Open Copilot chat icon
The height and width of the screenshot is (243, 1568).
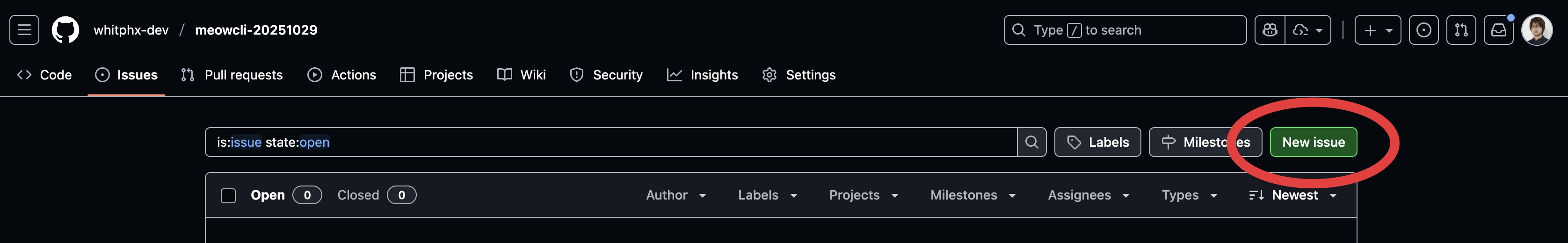(1270, 30)
